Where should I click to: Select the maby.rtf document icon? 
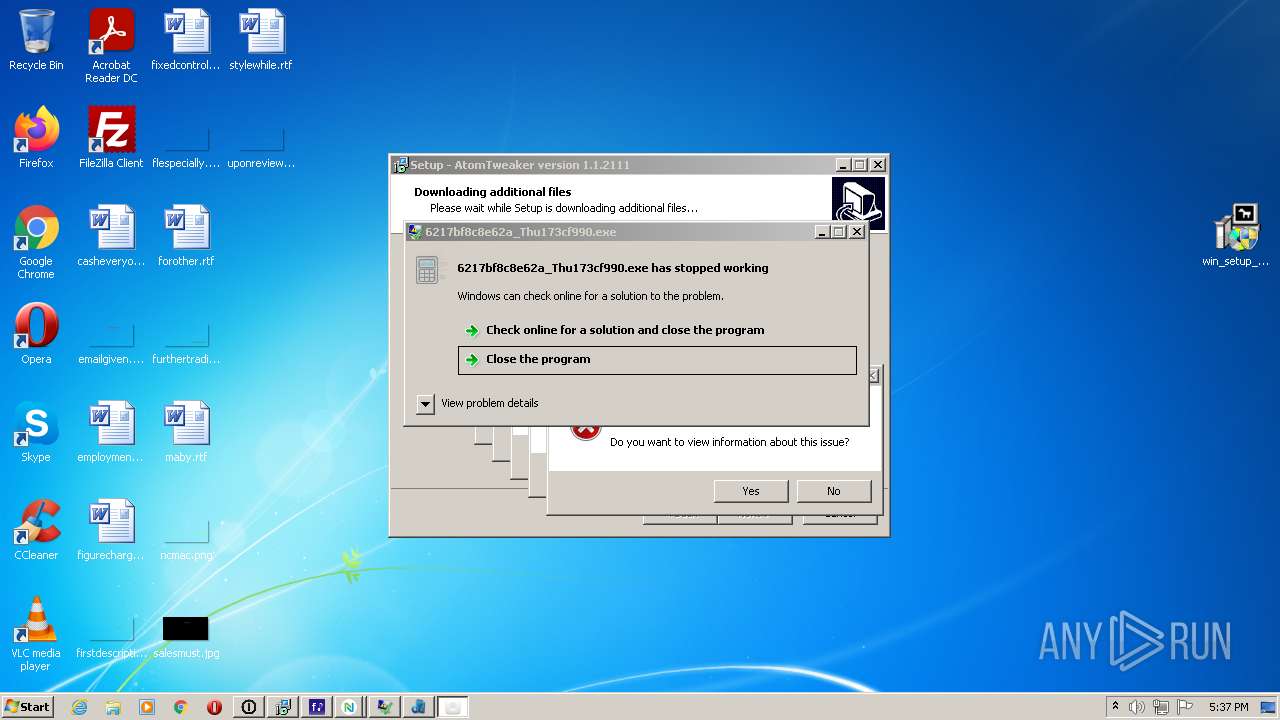[186, 432]
